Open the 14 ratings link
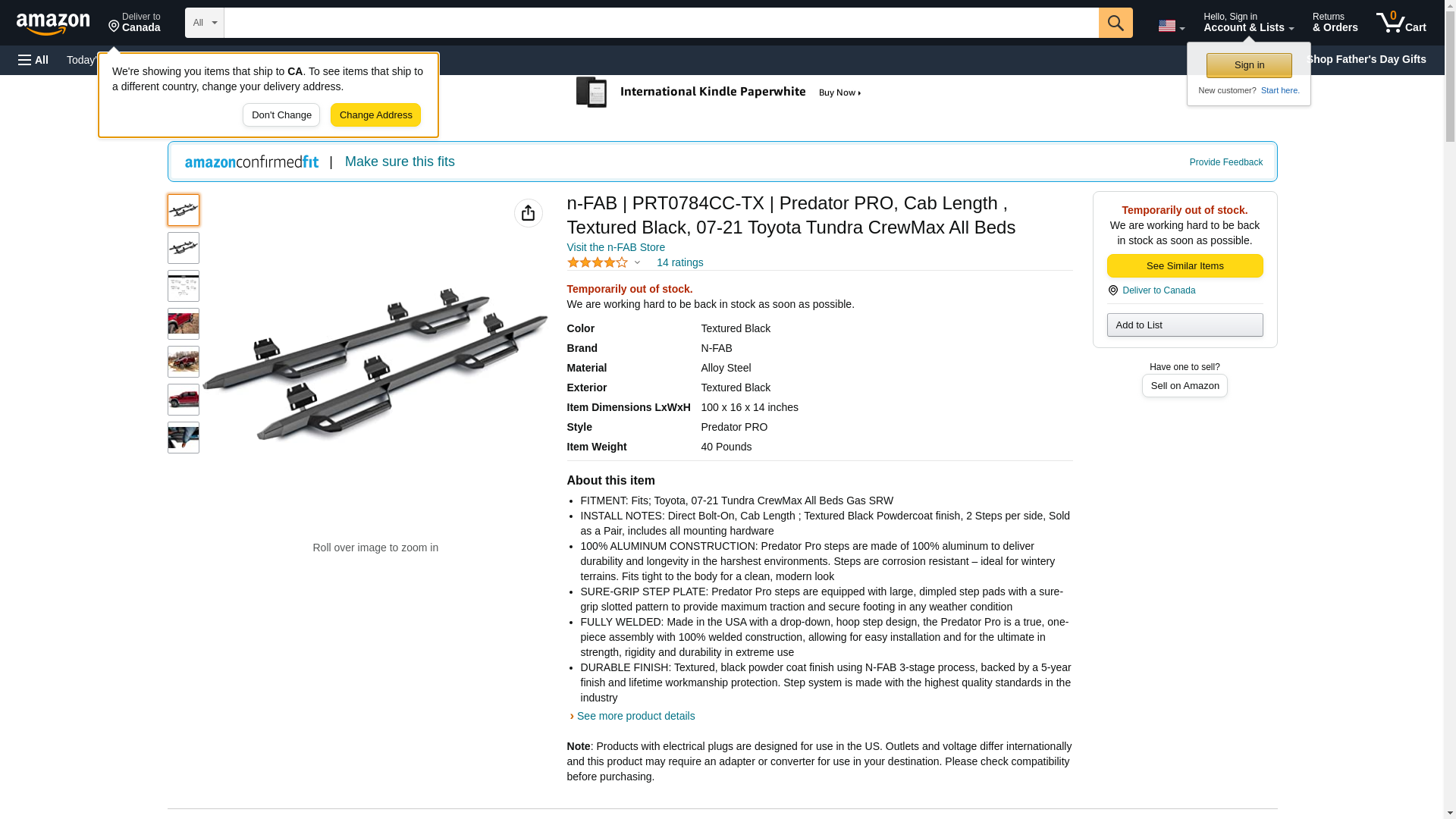This screenshot has width=1456, height=819. 679,262
